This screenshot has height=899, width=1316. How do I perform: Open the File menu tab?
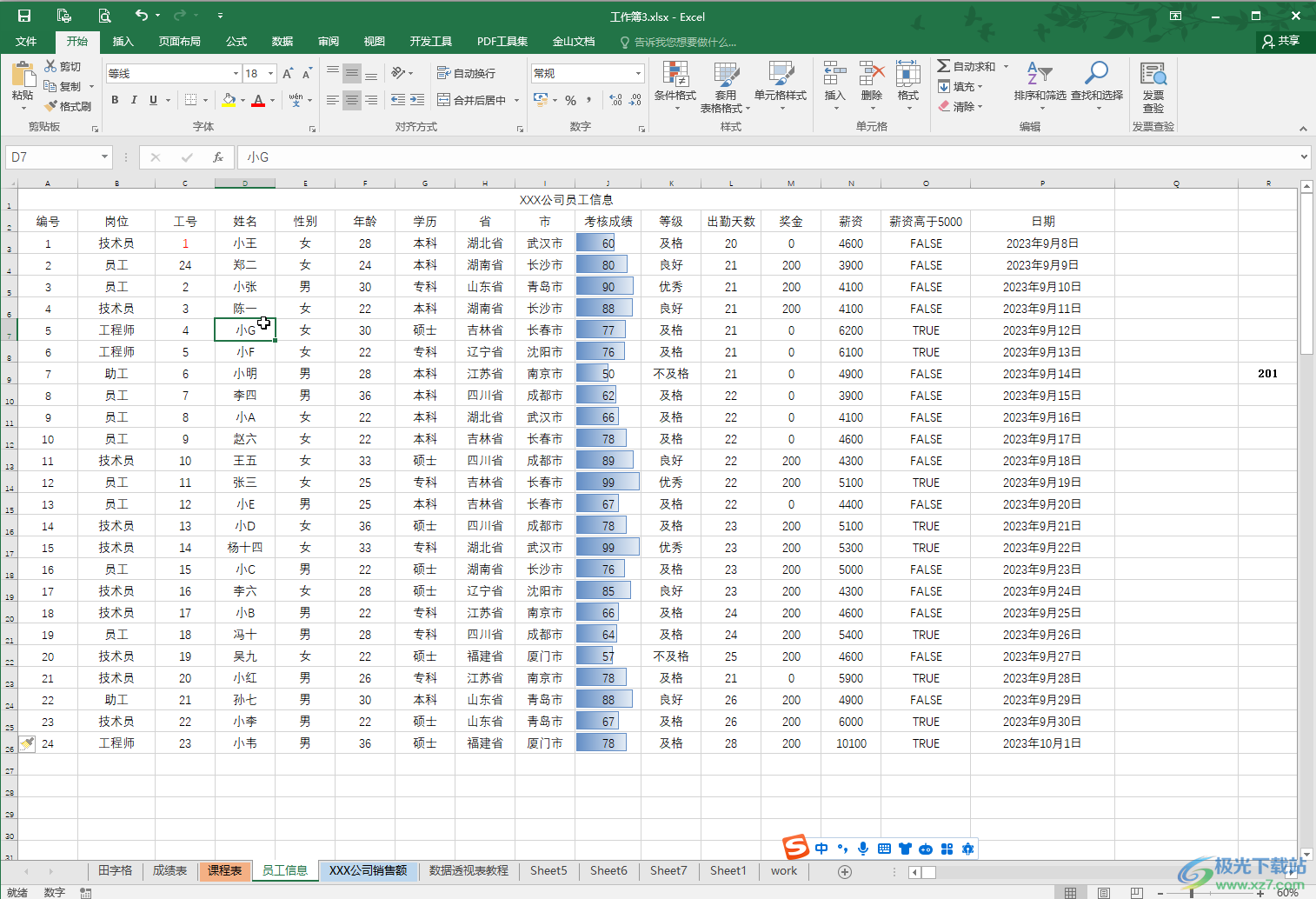coord(26,42)
